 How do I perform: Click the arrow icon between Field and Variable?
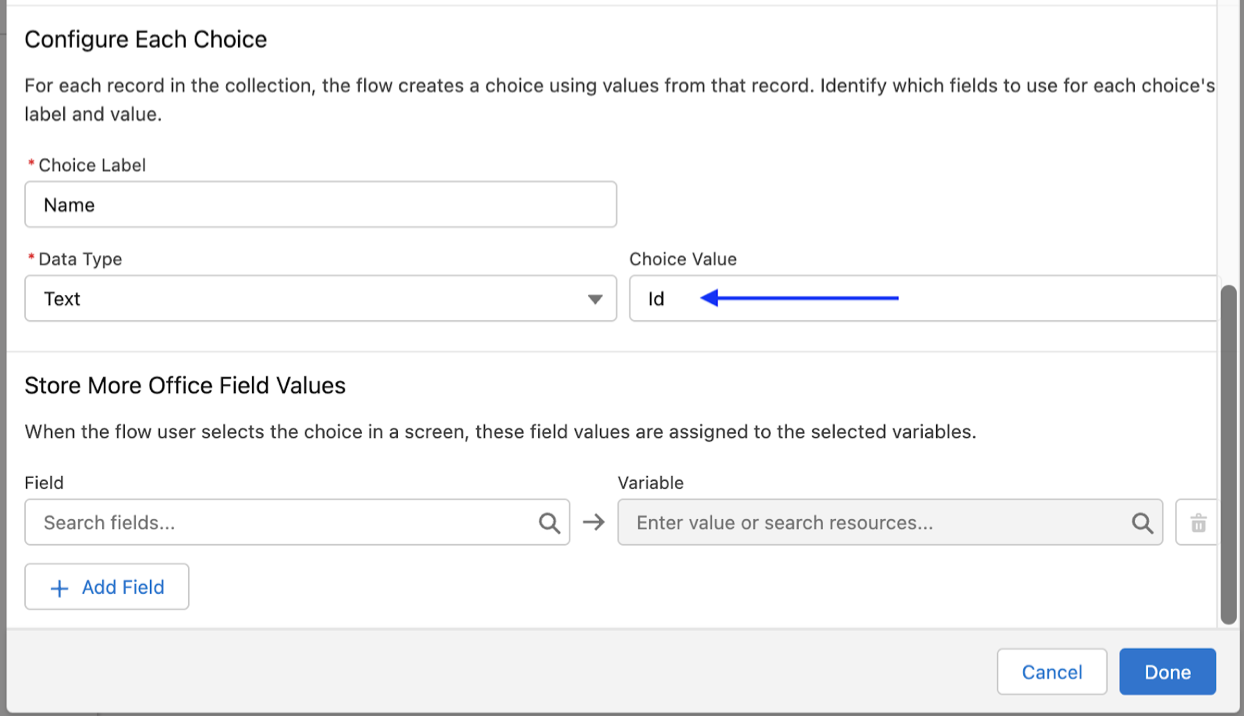point(592,522)
